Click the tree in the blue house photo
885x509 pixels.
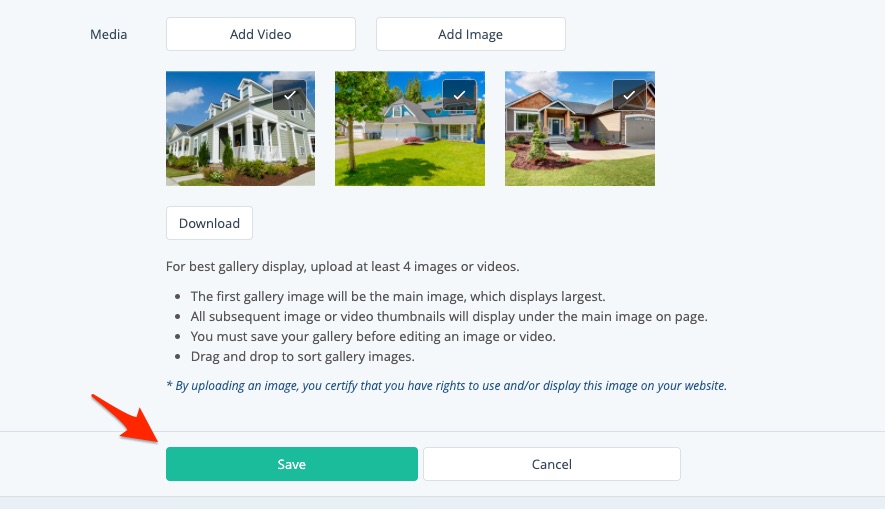click(x=354, y=113)
